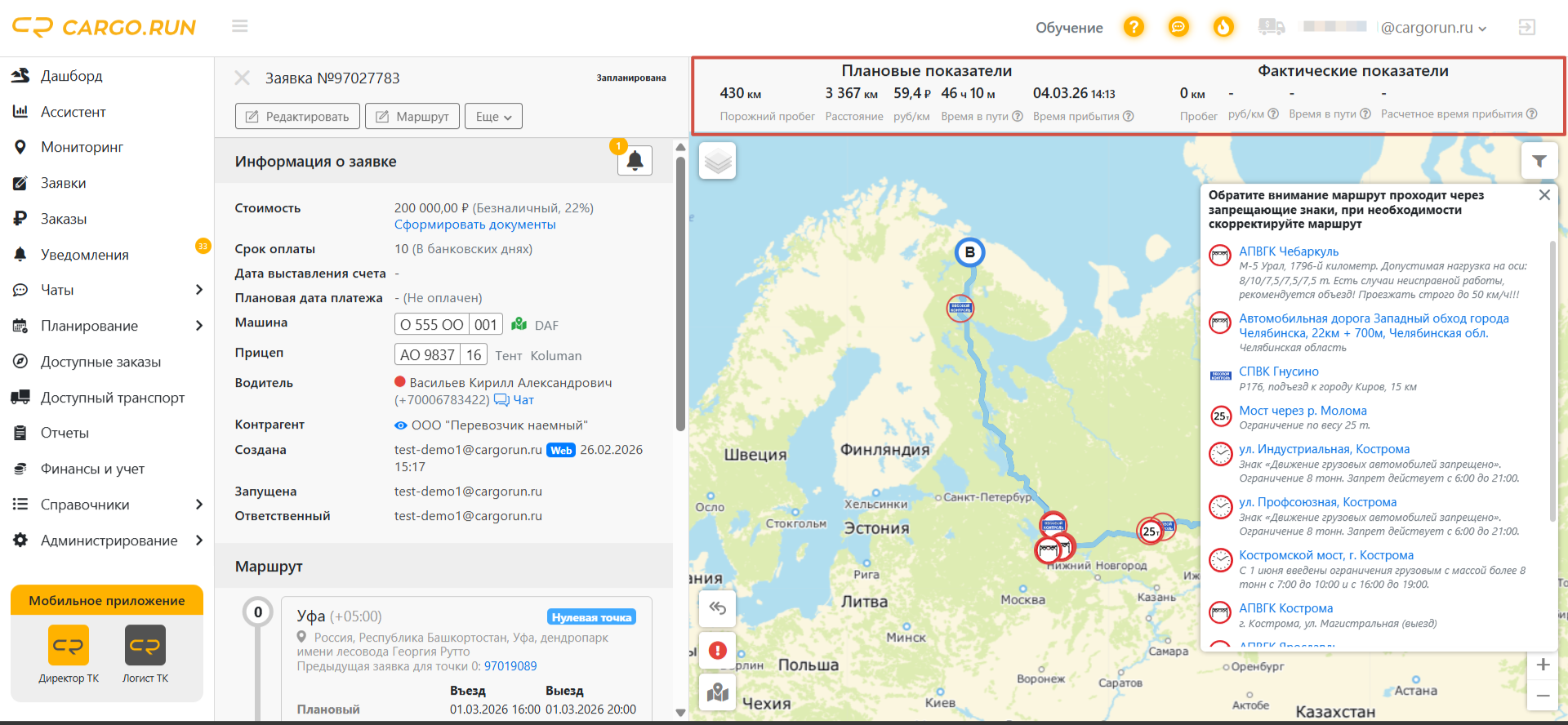Close the route warnings popup
The image size is (1568, 725).
point(1544,195)
